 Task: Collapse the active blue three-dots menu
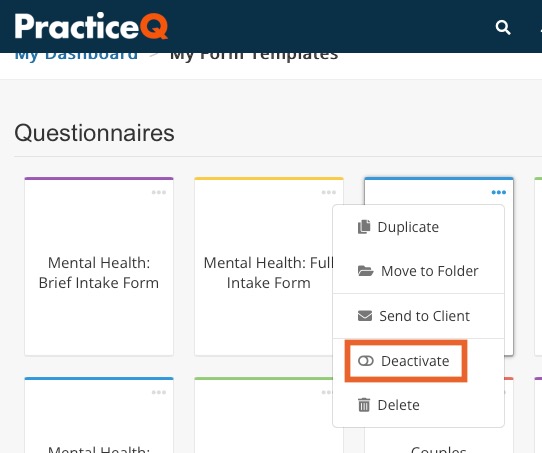pyautogui.click(x=499, y=192)
